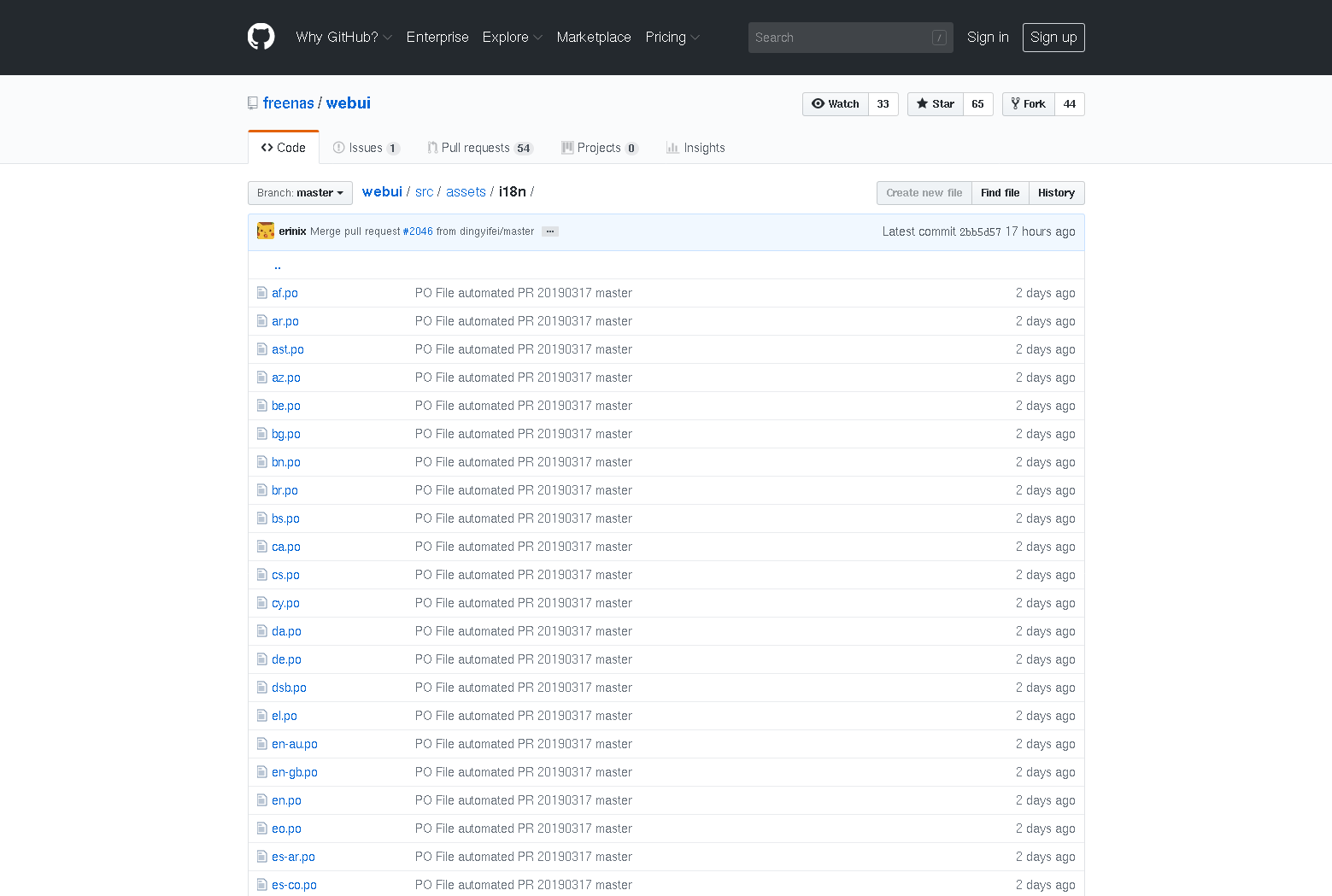This screenshot has height=896, width=1332.
Task: Open the Pricing dropdown
Action: click(672, 38)
